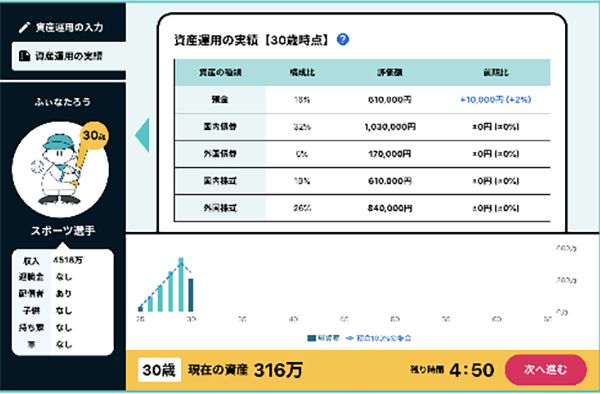The width and height of the screenshot is (600, 394).
Task: Click the blue question mark help icon
Action: pos(342,39)
